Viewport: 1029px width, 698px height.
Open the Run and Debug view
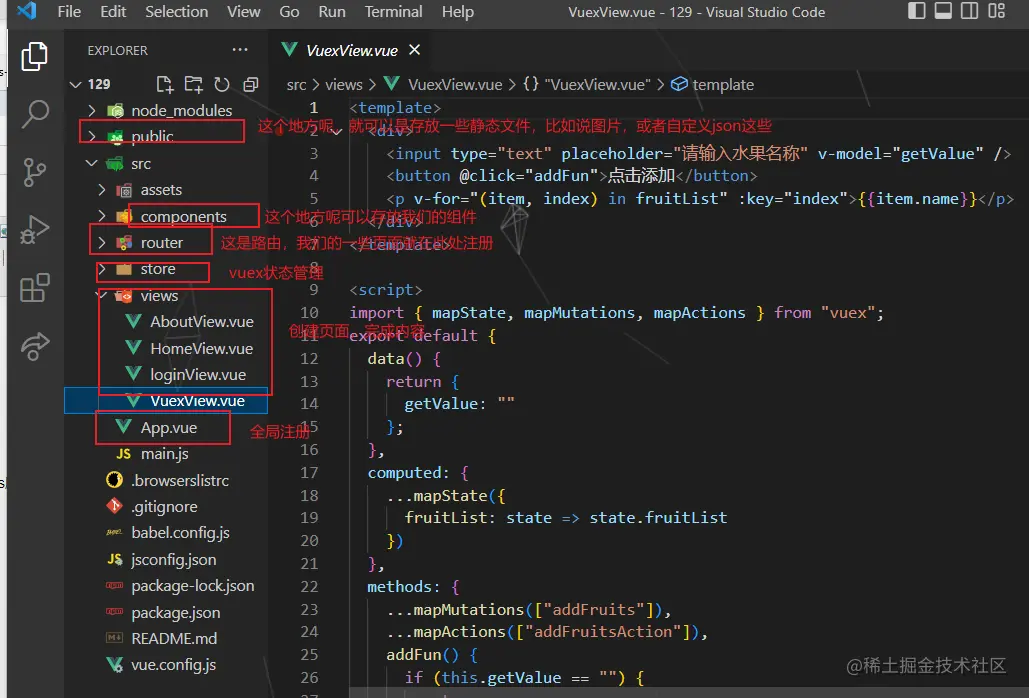point(35,230)
